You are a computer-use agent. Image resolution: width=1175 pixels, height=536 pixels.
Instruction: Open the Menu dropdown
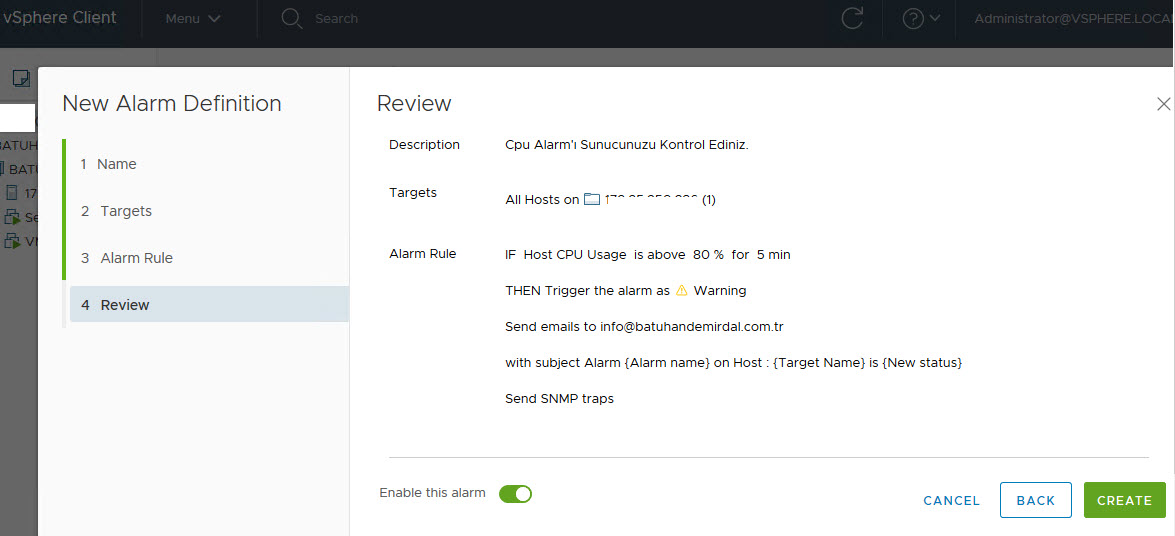[x=193, y=18]
